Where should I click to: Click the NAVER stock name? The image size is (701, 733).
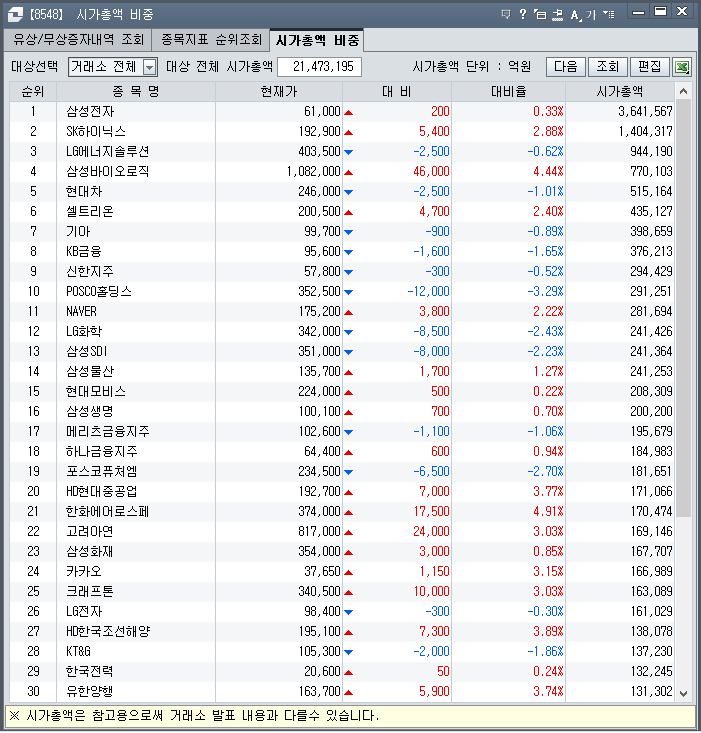81,311
